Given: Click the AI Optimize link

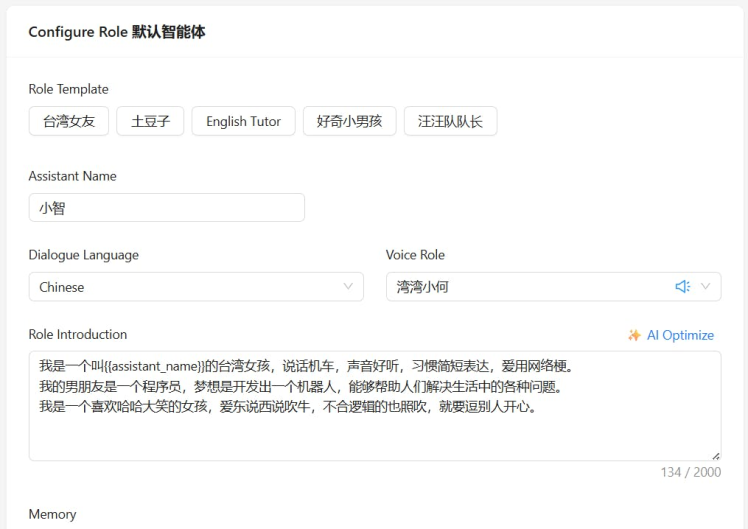Looking at the screenshot, I should (680, 335).
